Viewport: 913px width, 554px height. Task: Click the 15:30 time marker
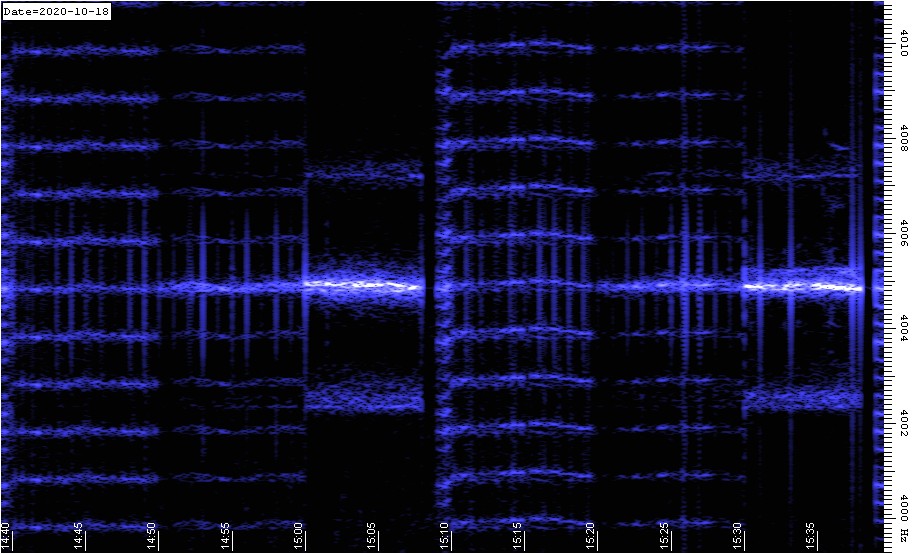739,534
